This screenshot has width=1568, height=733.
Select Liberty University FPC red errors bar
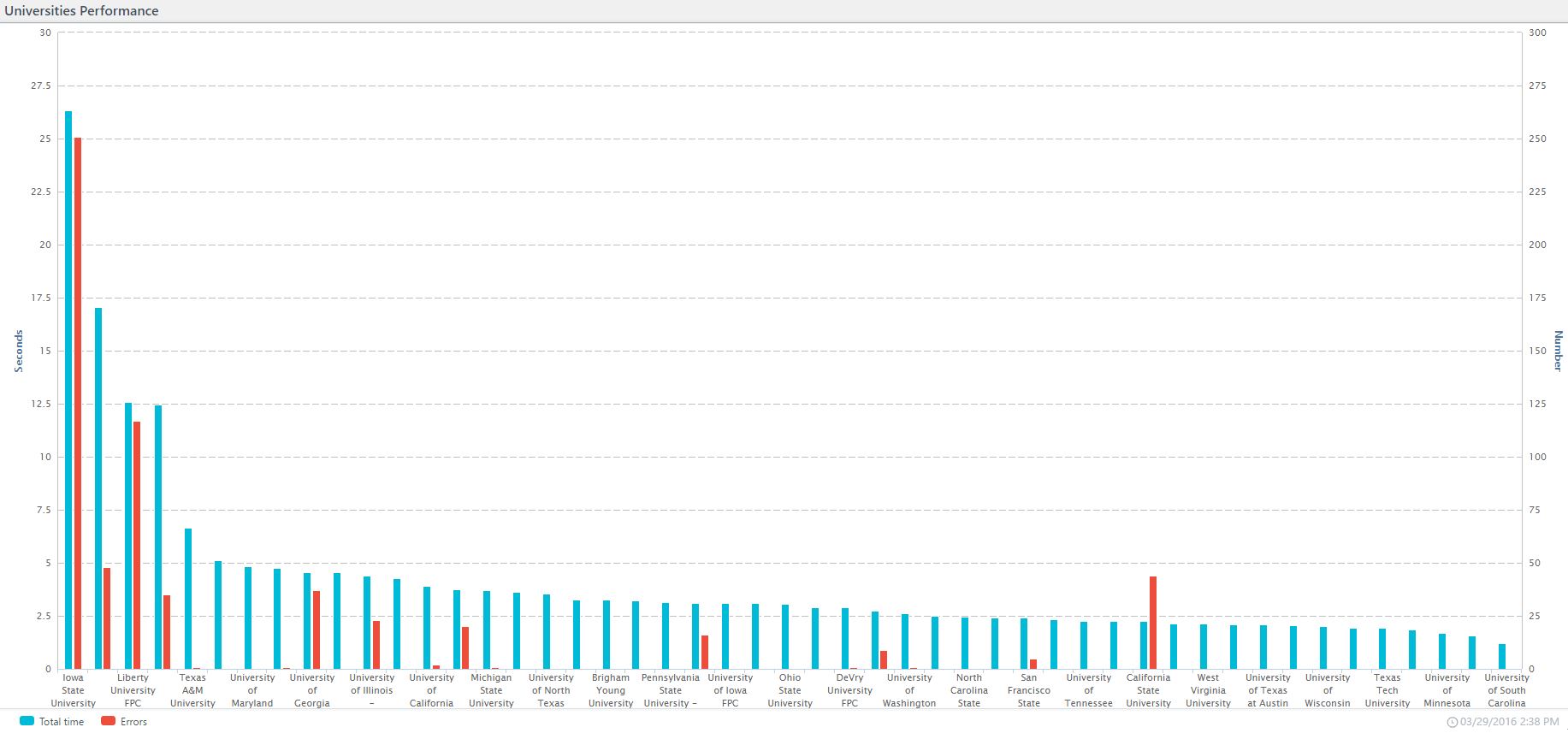pos(137,545)
